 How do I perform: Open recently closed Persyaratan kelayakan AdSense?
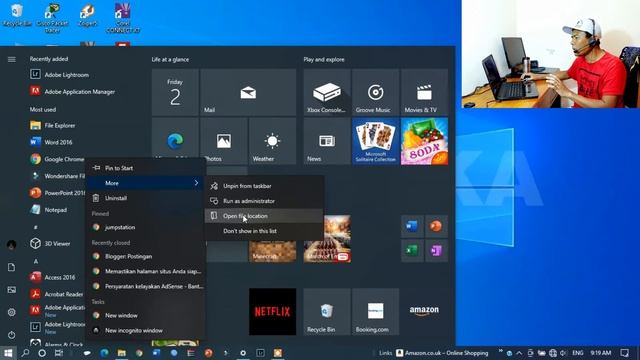tap(146, 287)
